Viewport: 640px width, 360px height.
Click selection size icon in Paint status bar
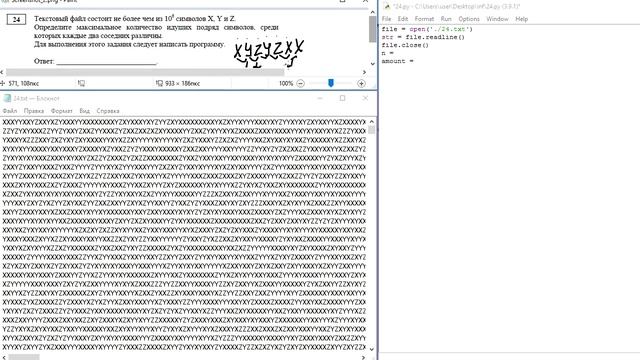click(81, 83)
